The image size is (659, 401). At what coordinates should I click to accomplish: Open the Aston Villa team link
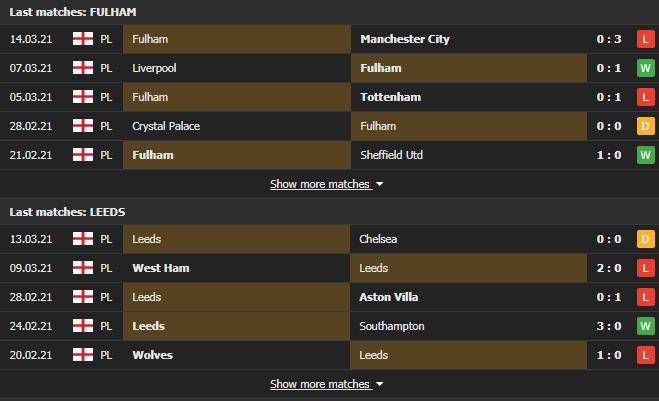coord(389,297)
